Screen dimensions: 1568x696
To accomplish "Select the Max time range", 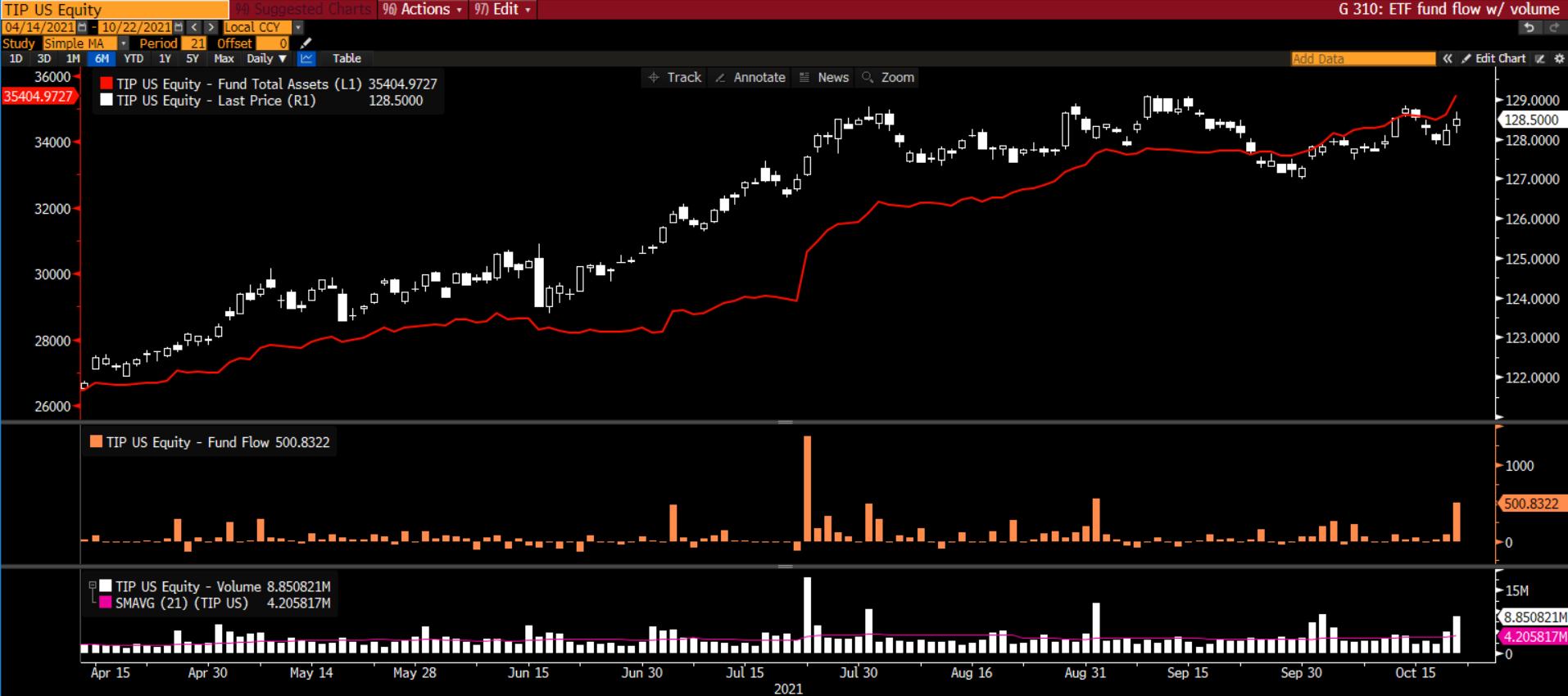I will click(224, 58).
